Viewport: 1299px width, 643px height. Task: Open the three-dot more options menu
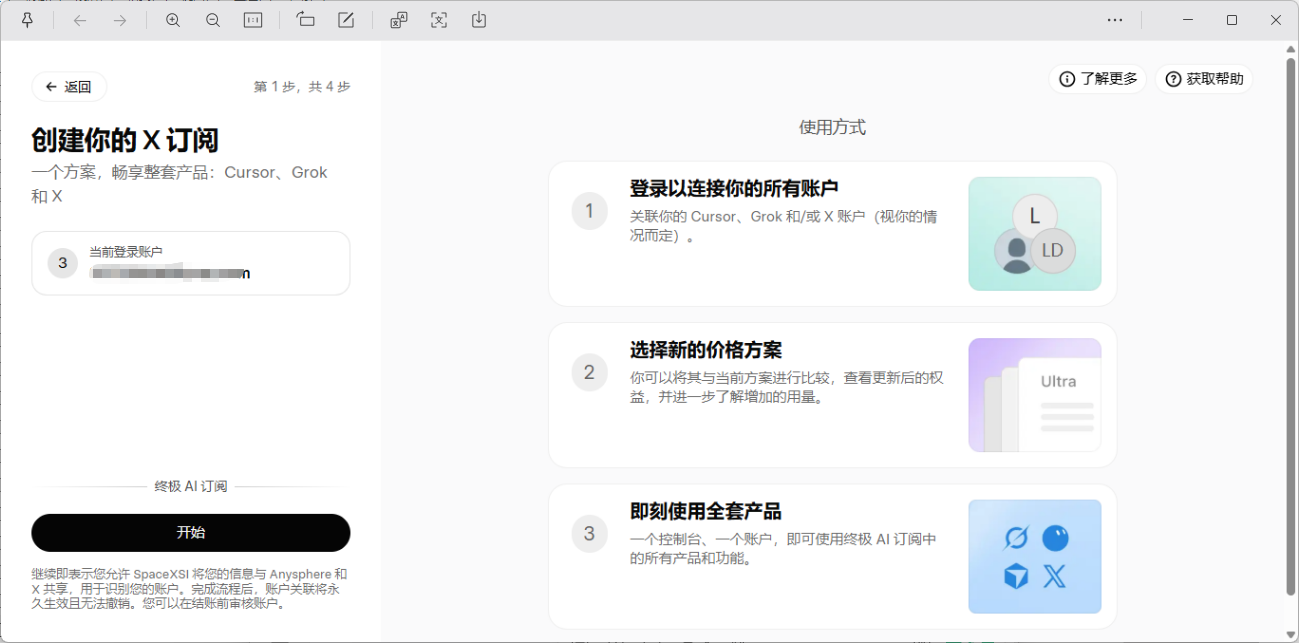[x=1115, y=20]
